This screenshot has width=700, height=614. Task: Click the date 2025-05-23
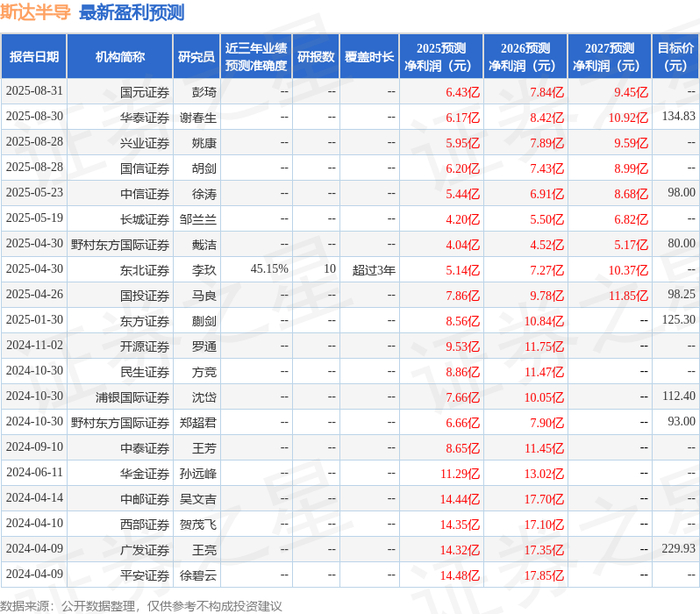click(x=34, y=193)
